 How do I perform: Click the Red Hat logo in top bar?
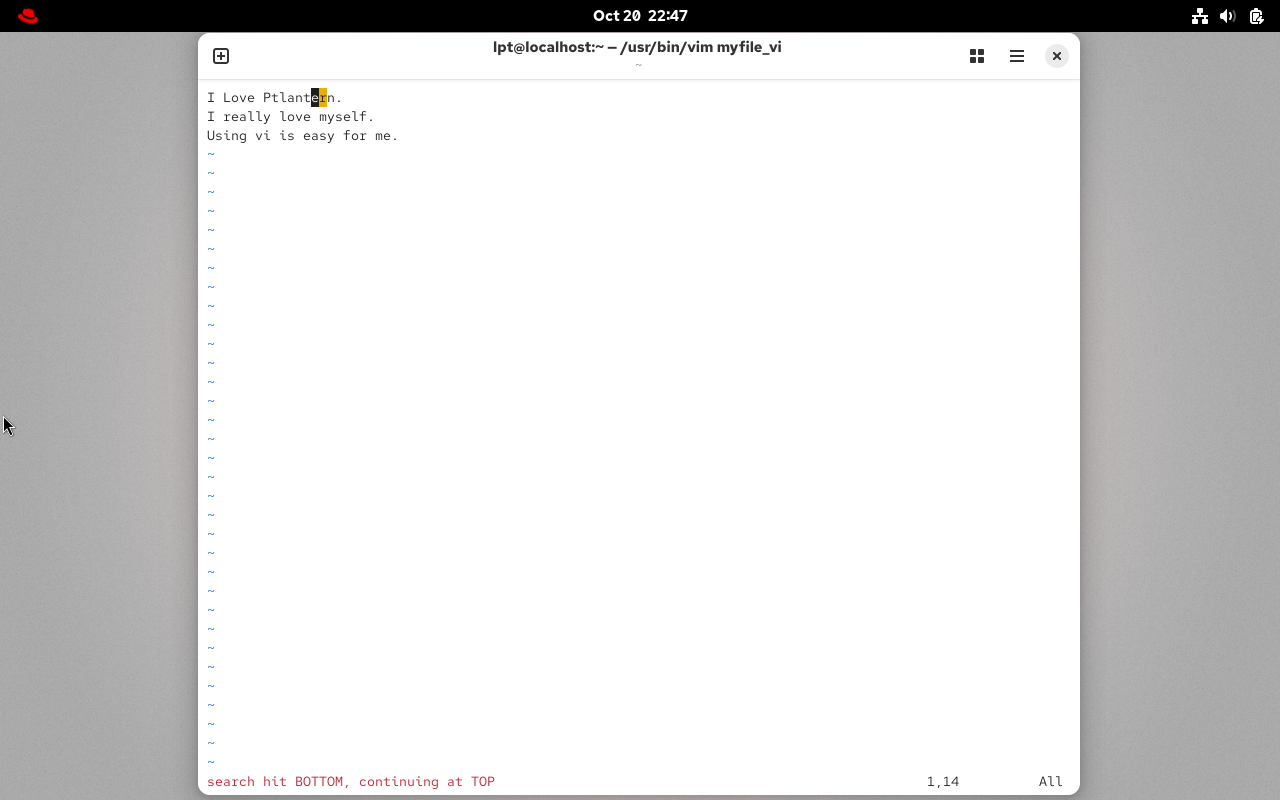pos(27,16)
